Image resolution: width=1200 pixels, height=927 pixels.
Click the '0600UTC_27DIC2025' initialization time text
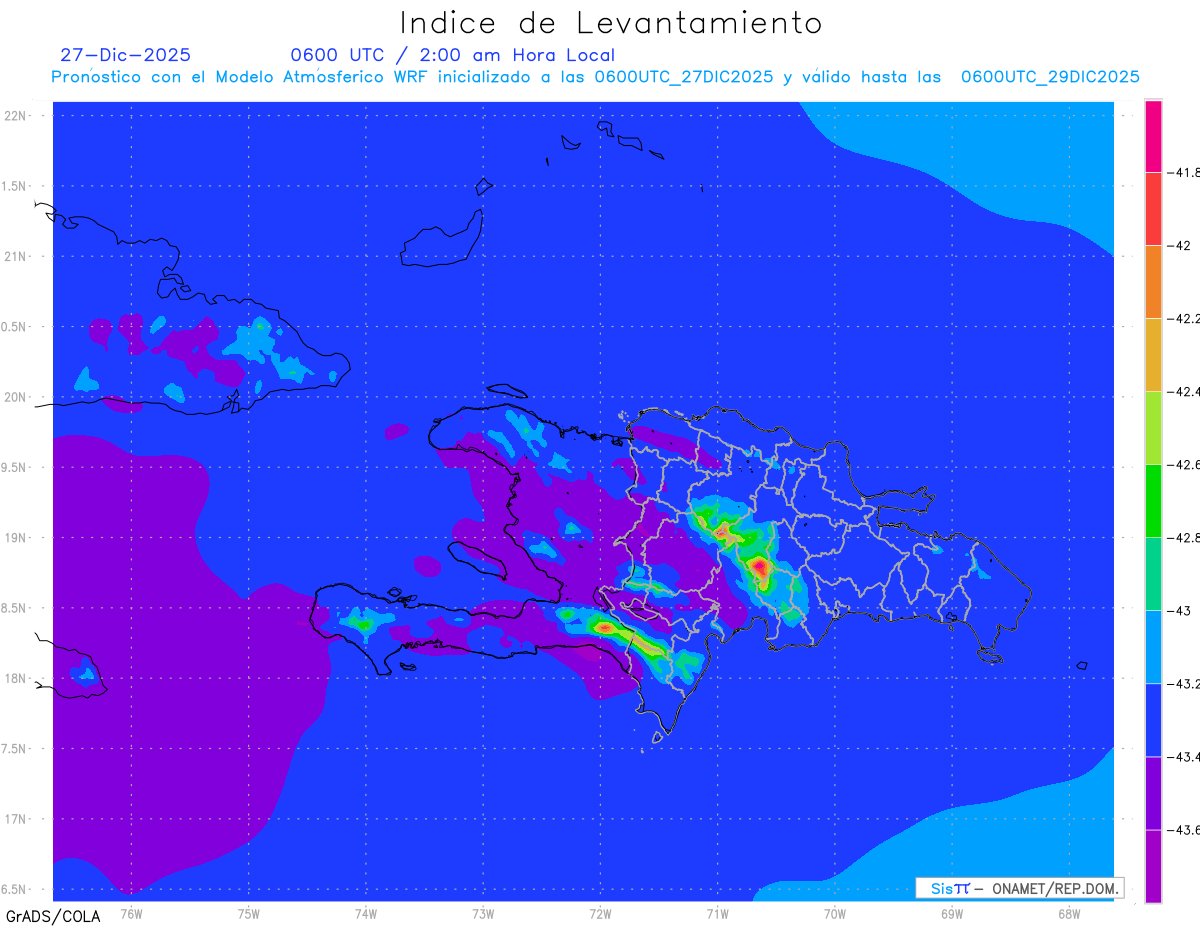tap(684, 77)
